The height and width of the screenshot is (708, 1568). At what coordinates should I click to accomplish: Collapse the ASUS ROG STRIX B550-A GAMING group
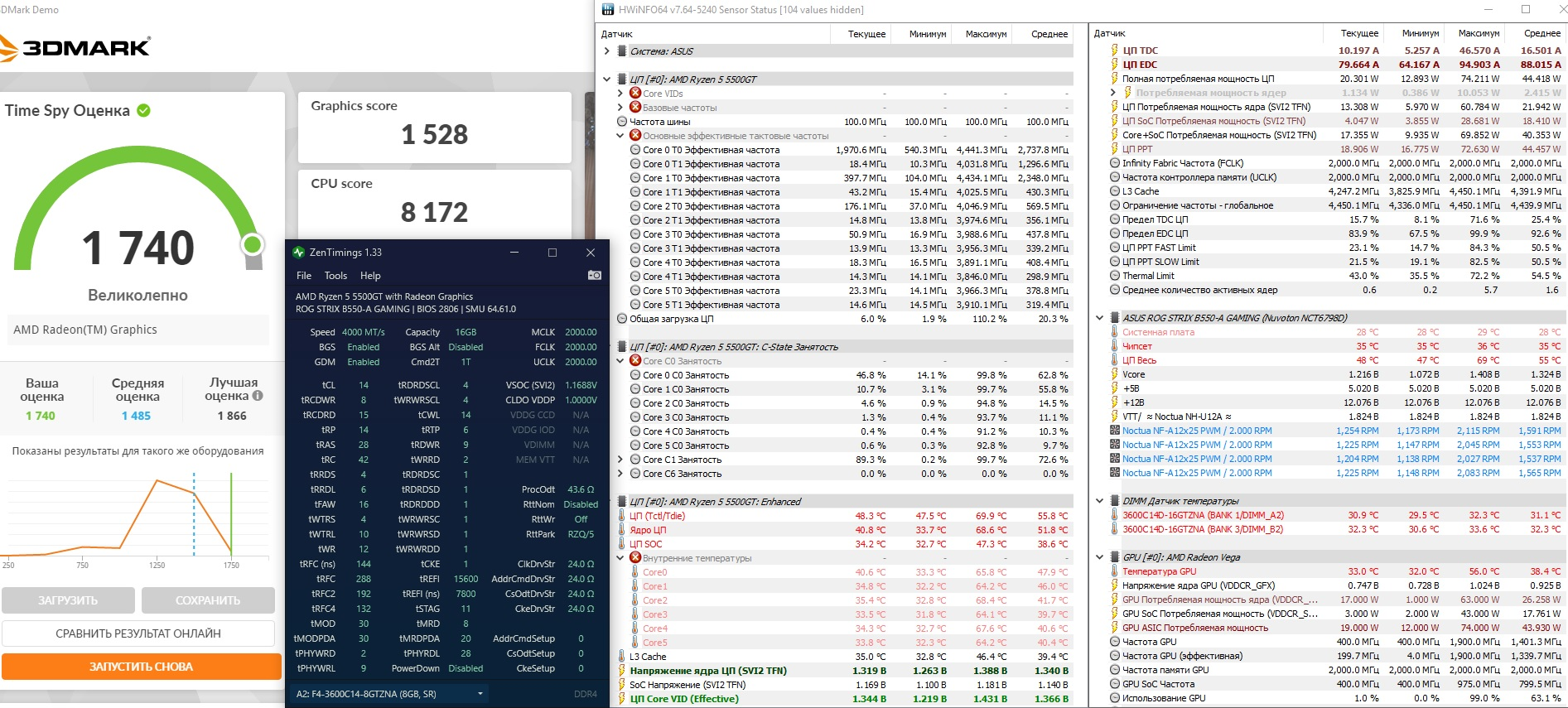point(1100,318)
